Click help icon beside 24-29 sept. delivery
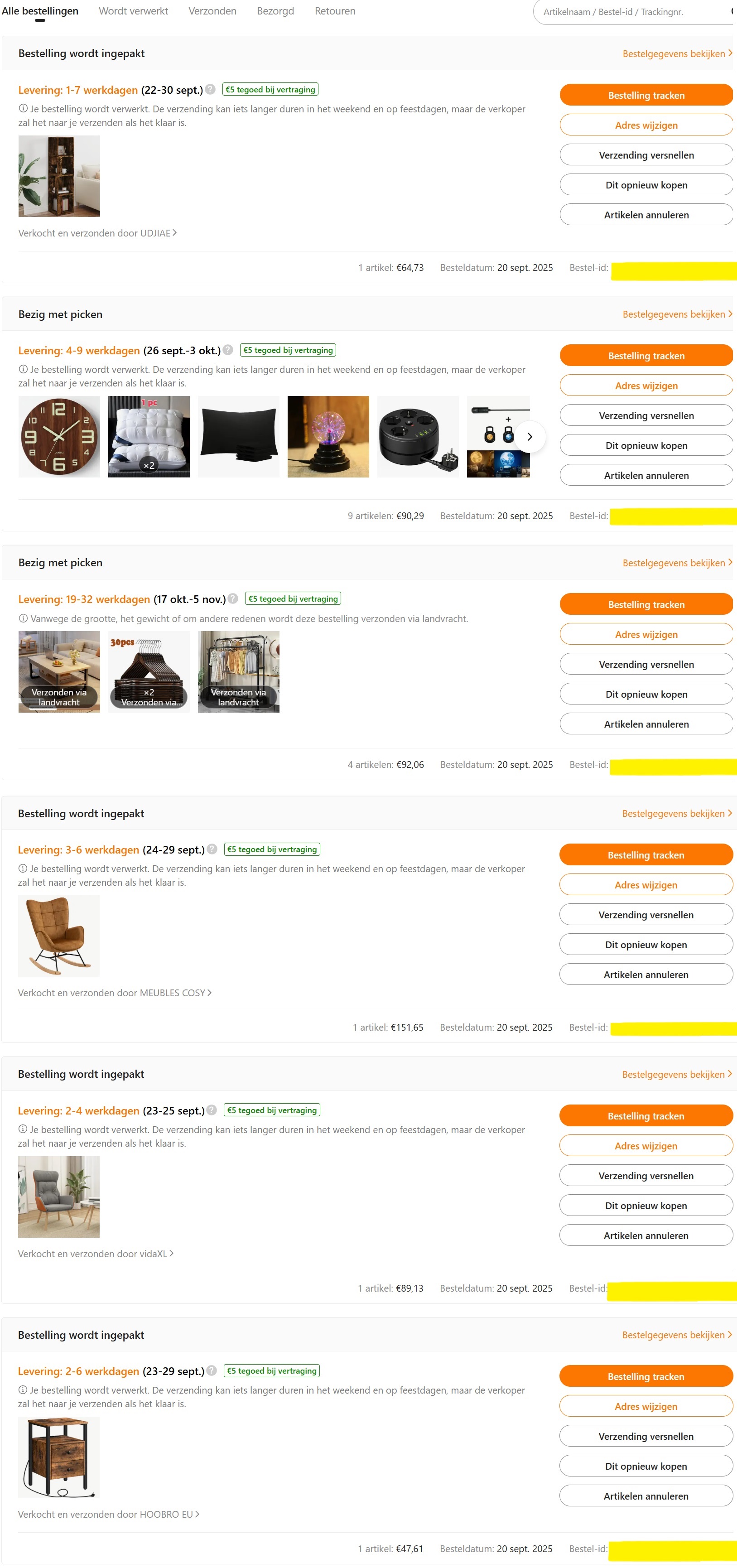The width and height of the screenshot is (737, 1568). click(212, 849)
